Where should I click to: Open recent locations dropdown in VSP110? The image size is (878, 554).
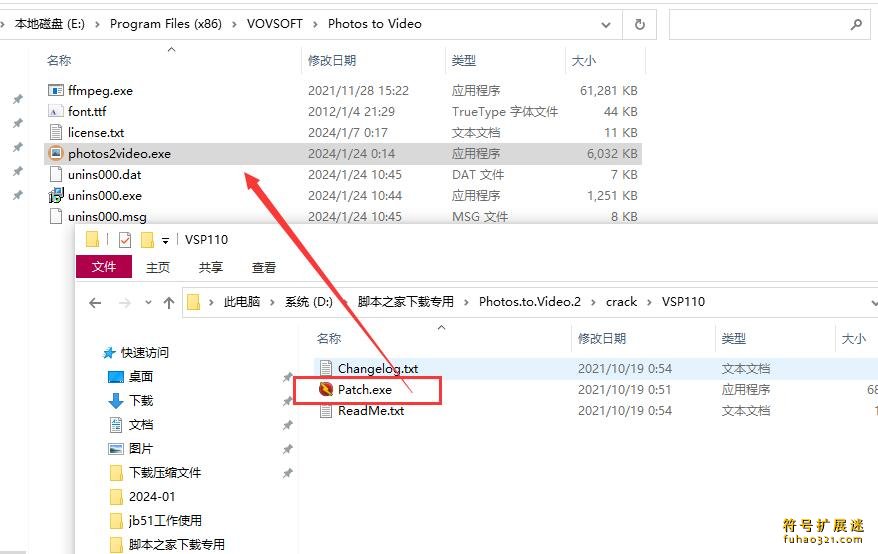tap(148, 303)
